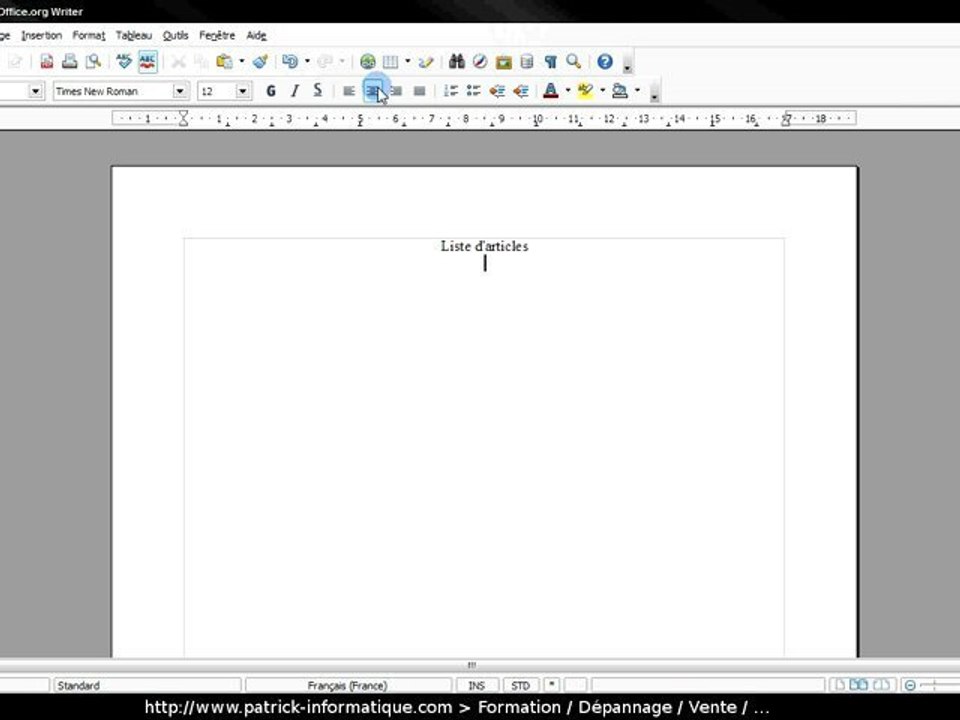Open the Navigator compass icon

480,61
